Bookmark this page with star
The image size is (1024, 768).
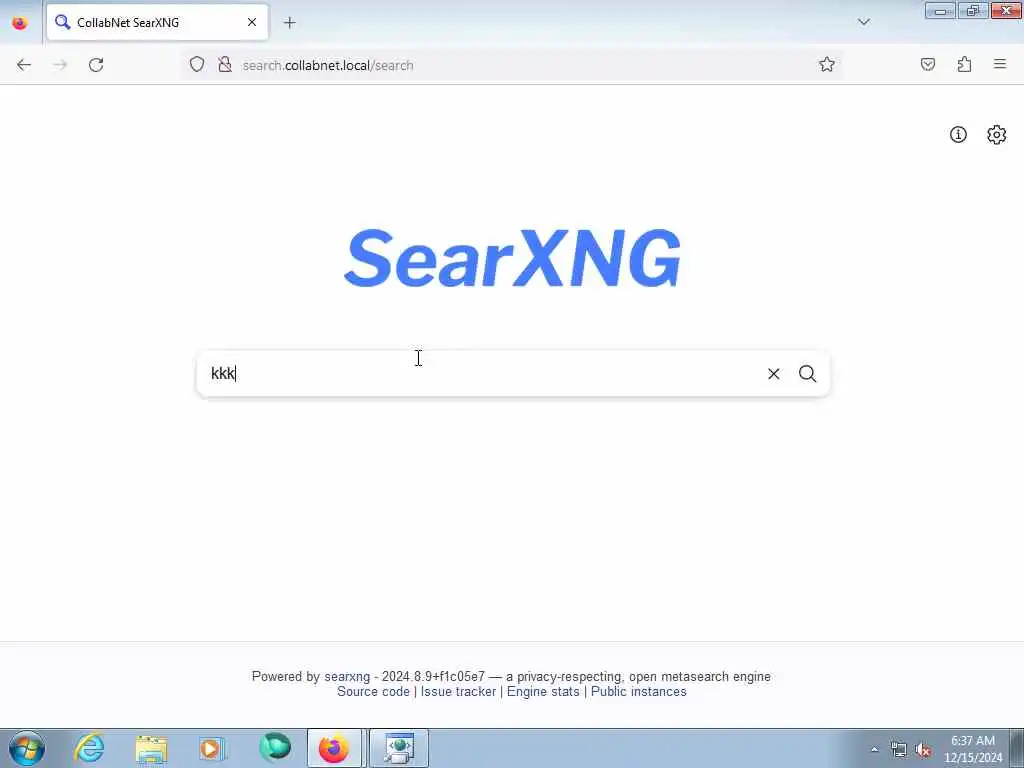(x=827, y=65)
